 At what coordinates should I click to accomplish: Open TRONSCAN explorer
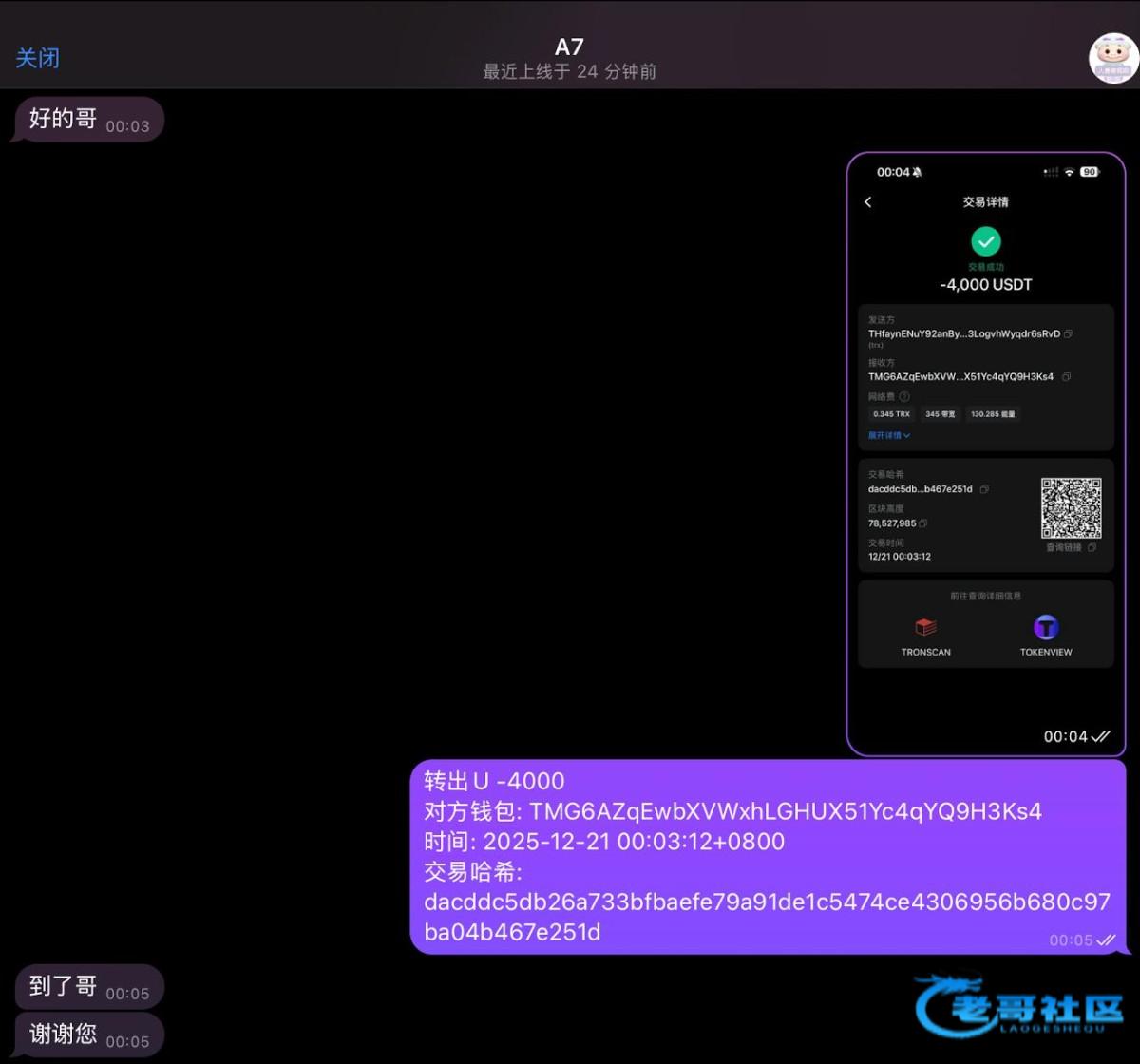(x=925, y=636)
